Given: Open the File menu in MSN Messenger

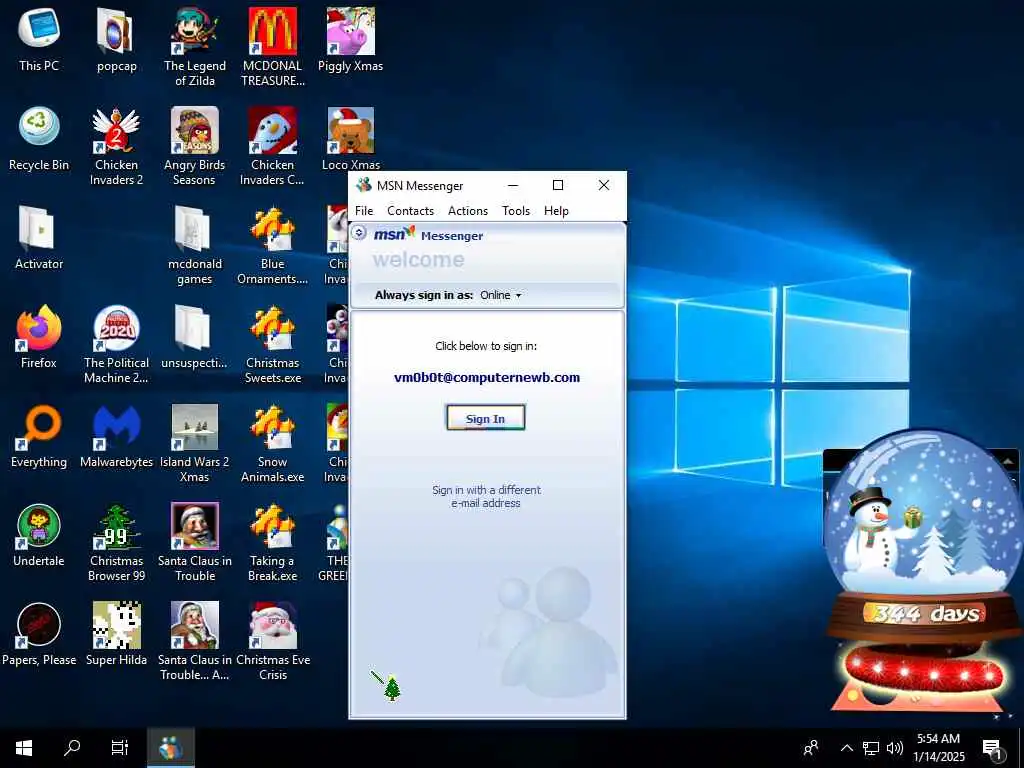Looking at the screenshot, I should pyautogui.click(x=364, y=211).
